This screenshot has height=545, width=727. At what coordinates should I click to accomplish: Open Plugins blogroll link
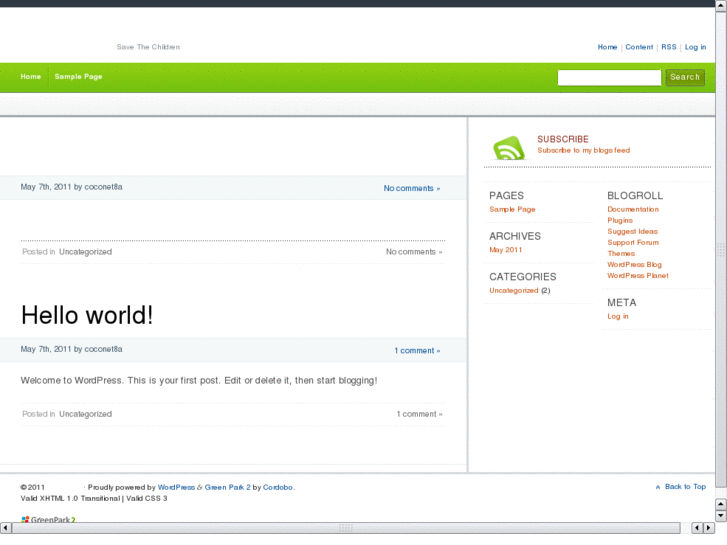pyautogui.click(x=620, y=220)
